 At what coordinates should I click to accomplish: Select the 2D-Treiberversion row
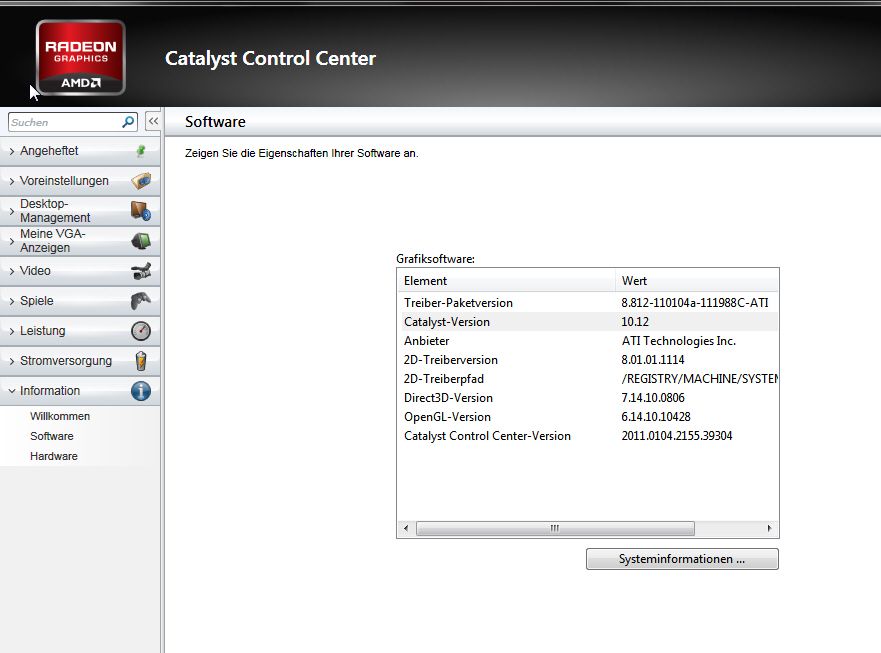pos(588,360)
